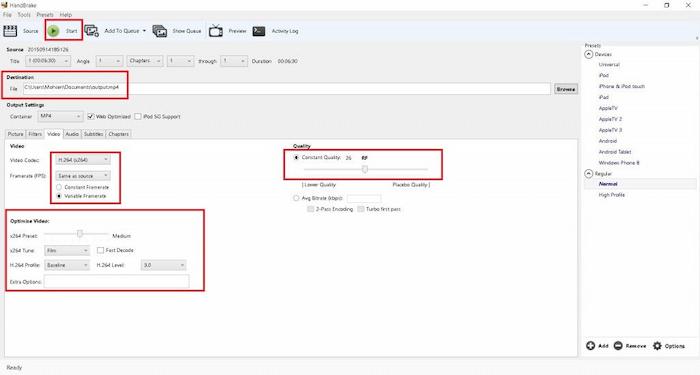The image size is (700, 375).
Task: Select the Windows Phone 8 preset
Action: click(619, 163)
